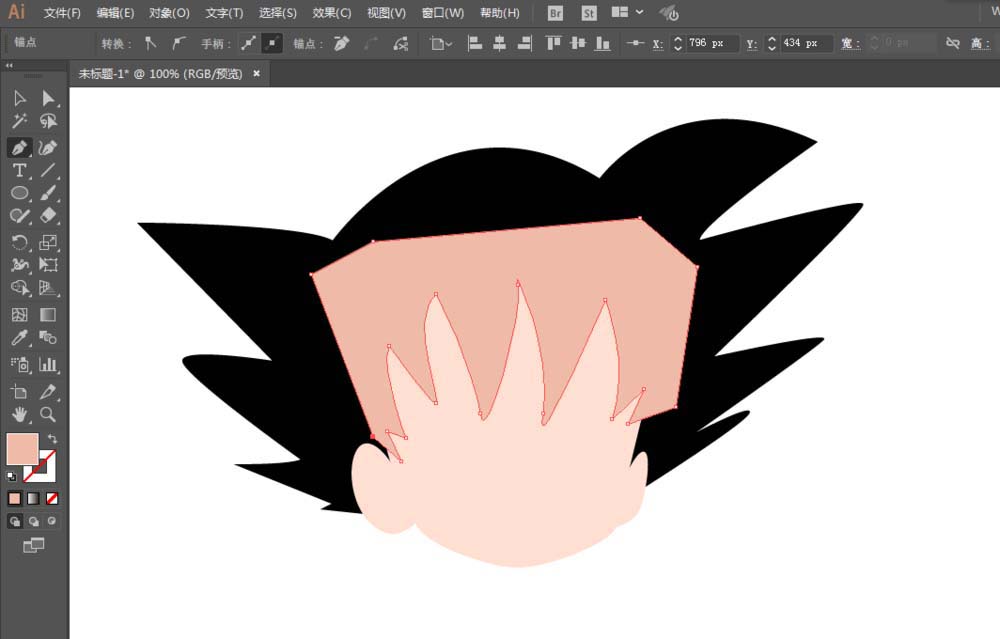Select the Scale tool

(48, 242)
